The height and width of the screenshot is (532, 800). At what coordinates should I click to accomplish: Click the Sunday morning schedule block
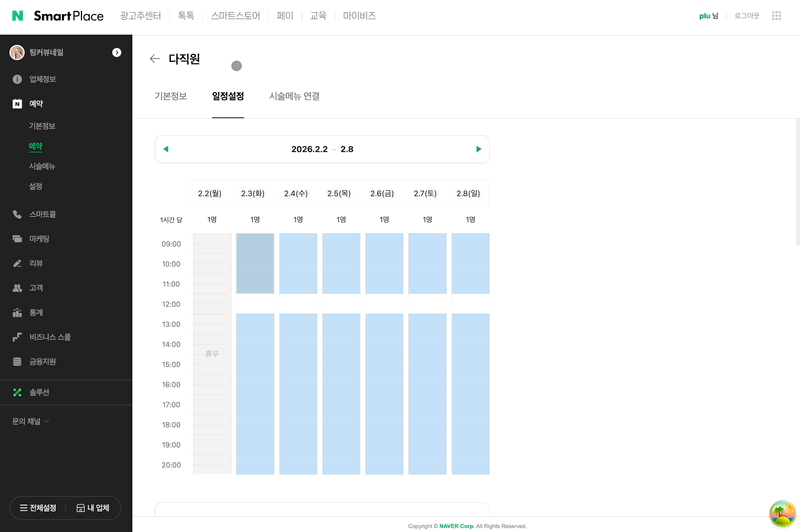click(470, 263)
